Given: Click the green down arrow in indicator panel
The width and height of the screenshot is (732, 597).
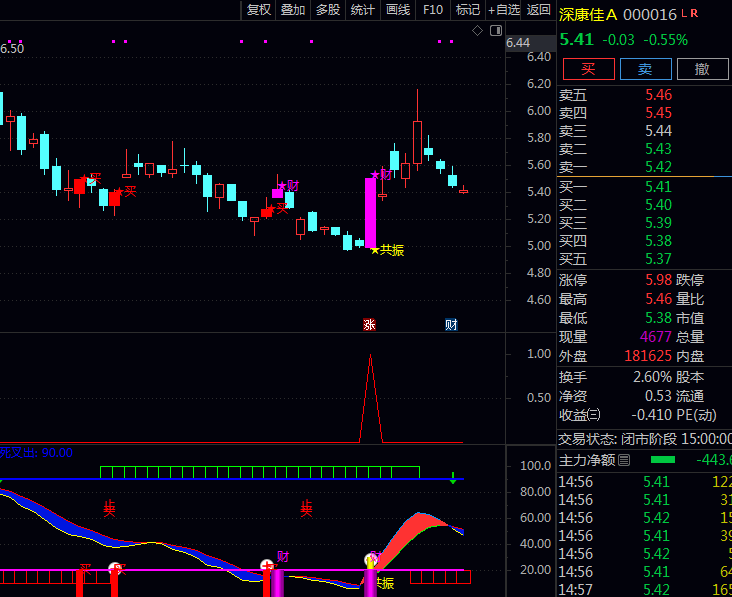Looking at the screenshot, I should pos(453,478).
